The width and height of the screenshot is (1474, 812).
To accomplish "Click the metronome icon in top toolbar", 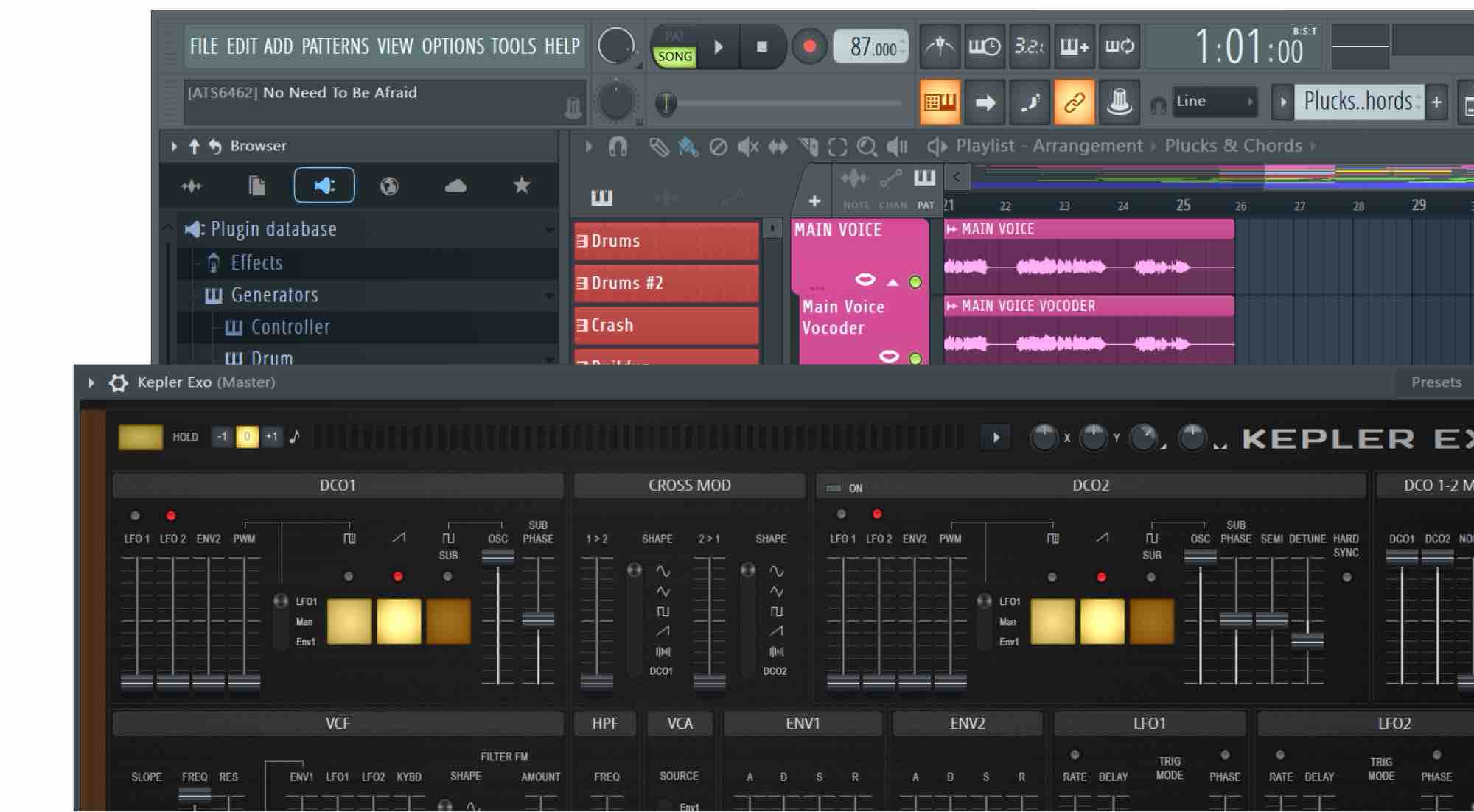I will (x=939, y=46).
